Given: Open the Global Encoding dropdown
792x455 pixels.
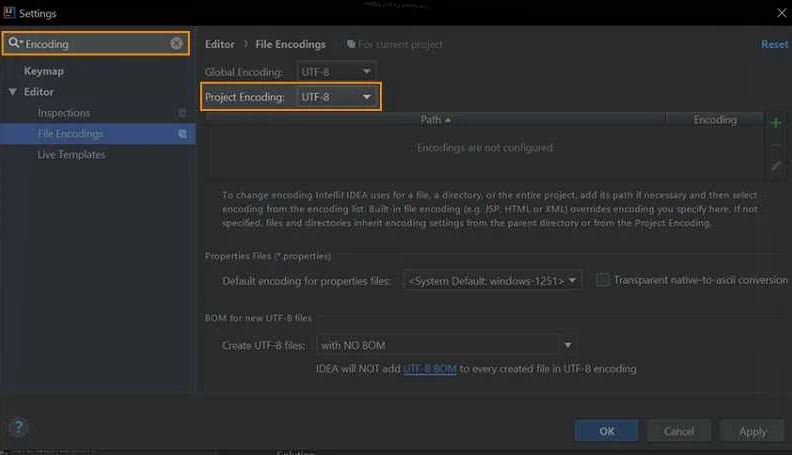Looking at the screenshot, I should click(x=336, y=72).
